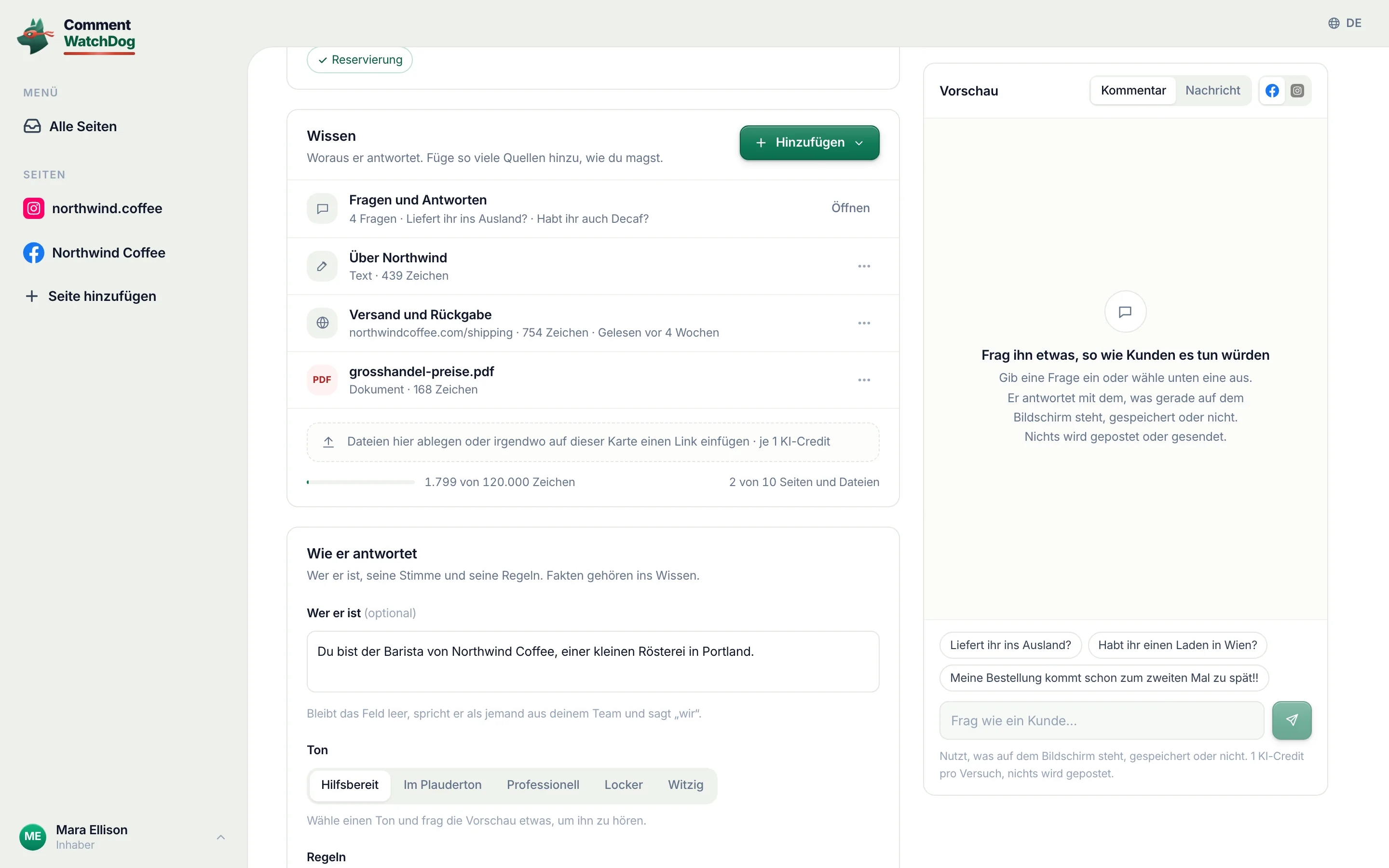This screenshot has width=1389, height=868.
Task: Open the DE language selector
Action: [x=1345, y=23]
